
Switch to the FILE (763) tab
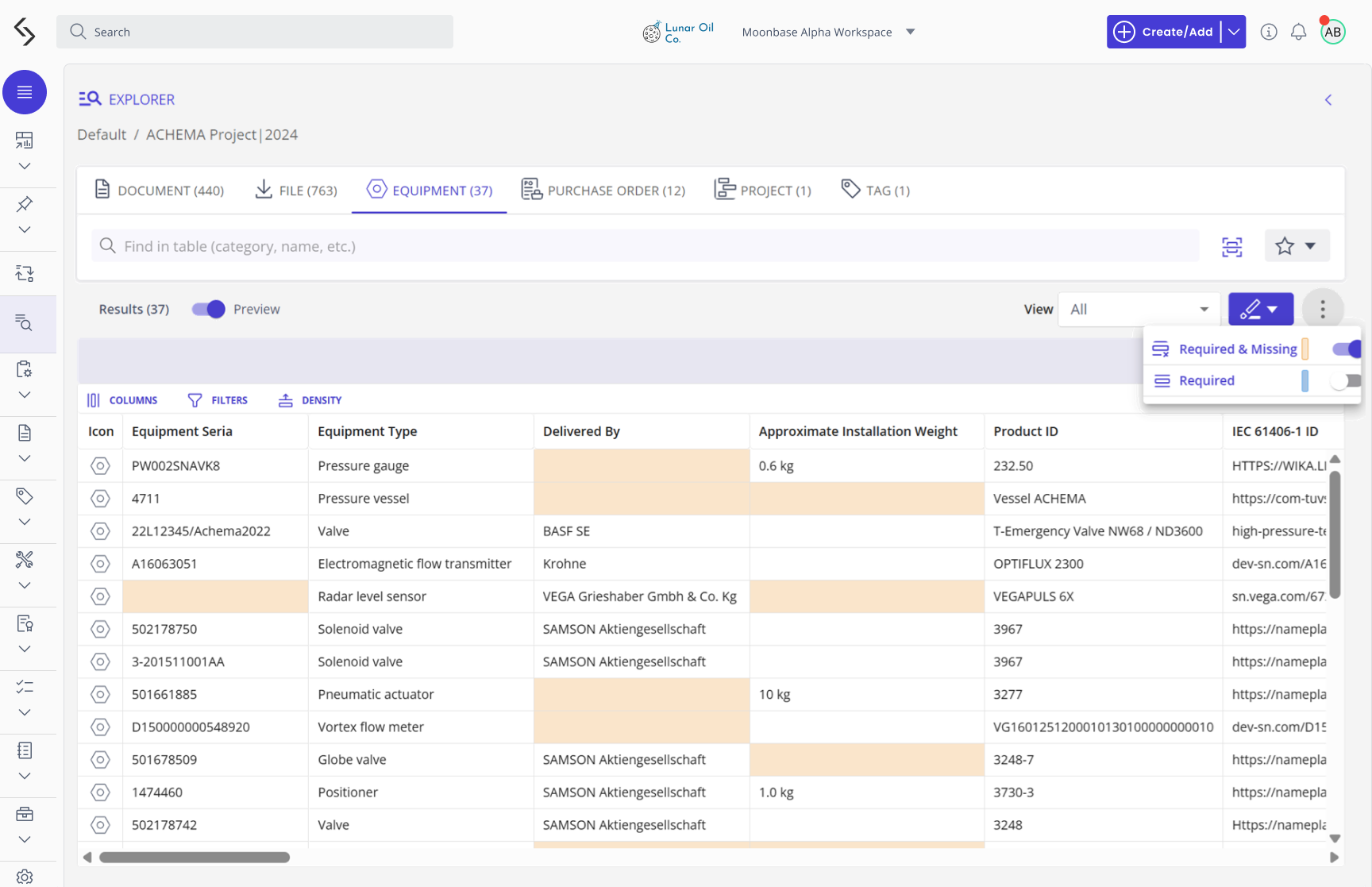coord(295,191)
